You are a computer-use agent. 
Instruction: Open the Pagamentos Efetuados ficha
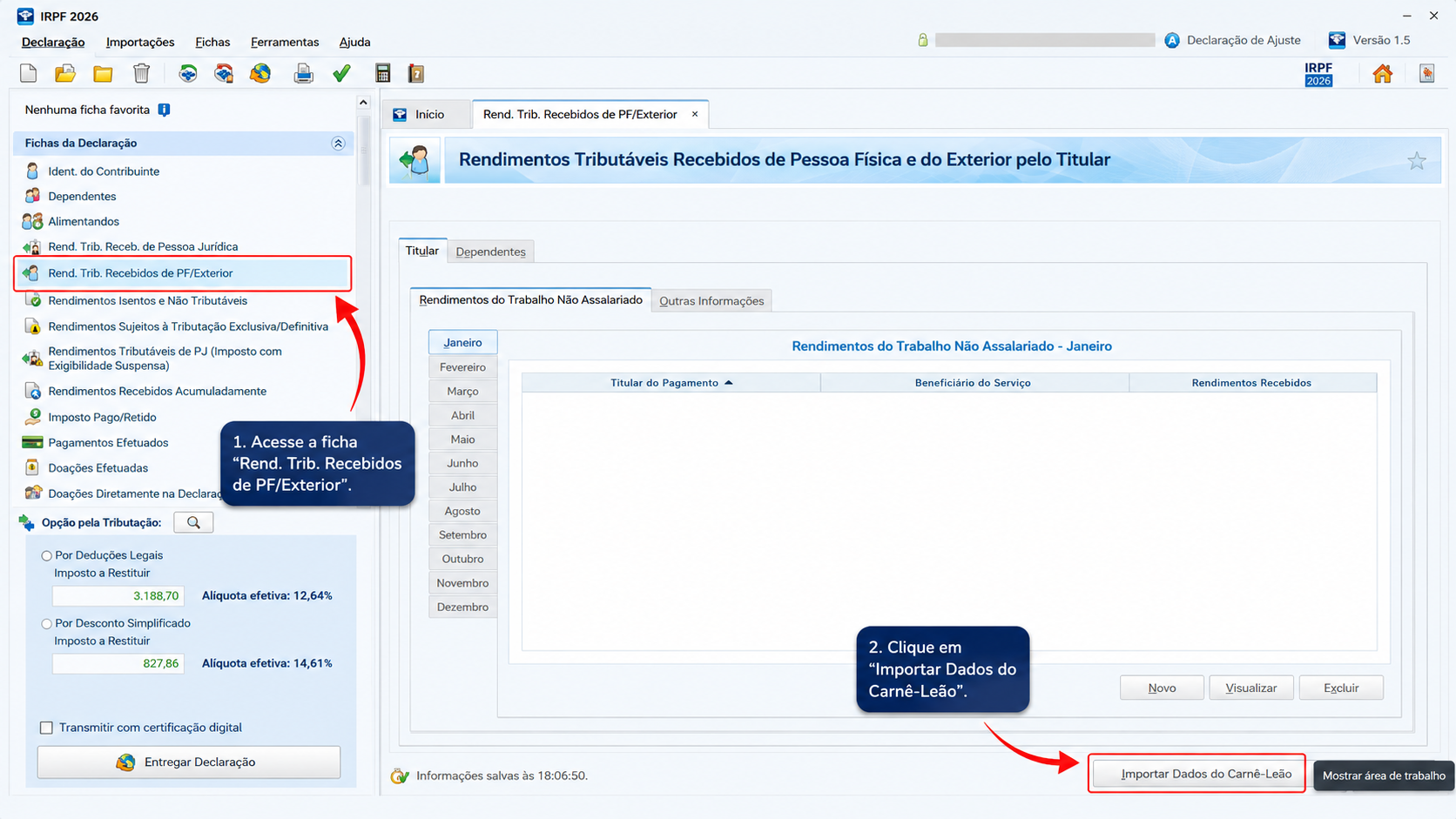tap(108, 443)
